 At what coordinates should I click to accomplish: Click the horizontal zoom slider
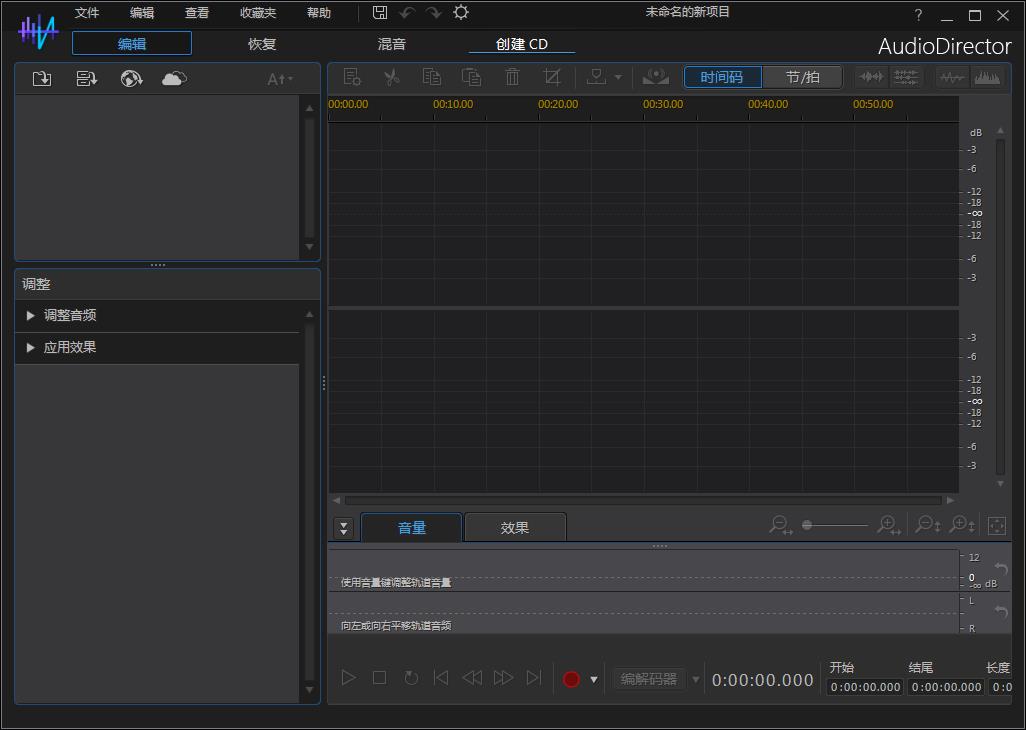[834, 525]
